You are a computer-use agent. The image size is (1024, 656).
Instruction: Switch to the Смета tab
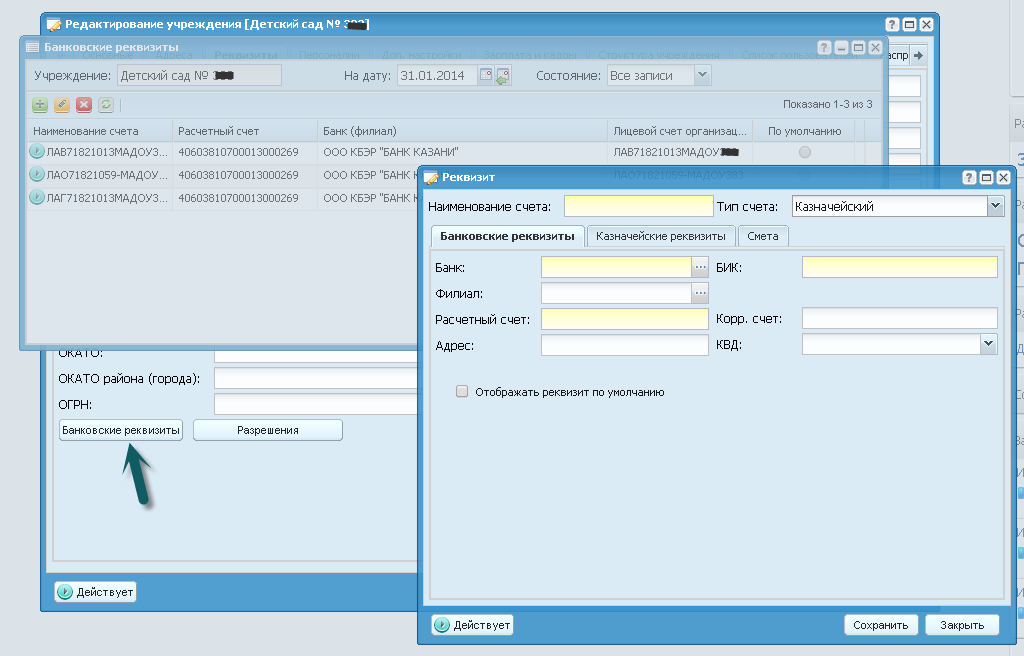pos(764,236)
